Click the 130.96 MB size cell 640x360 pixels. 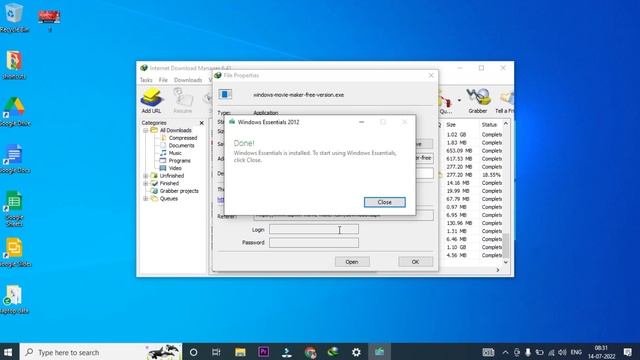pos(459,223)
